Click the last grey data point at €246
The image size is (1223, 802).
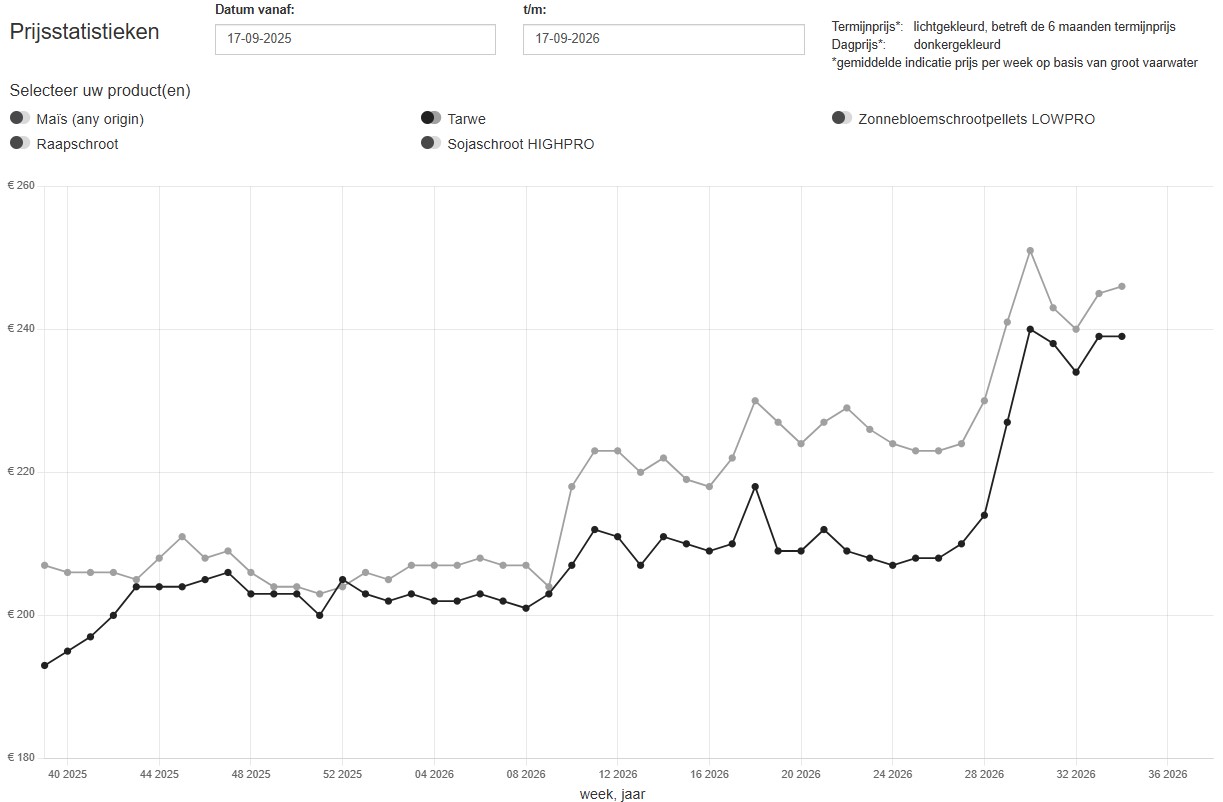click(1122, 286)
